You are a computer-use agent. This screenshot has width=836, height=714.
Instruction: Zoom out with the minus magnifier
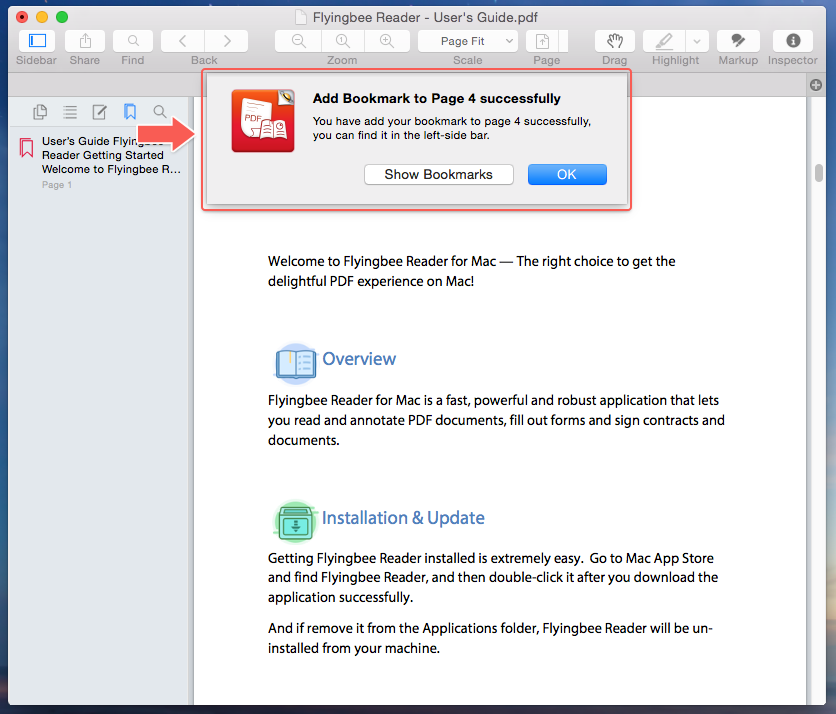coord(299,41)
